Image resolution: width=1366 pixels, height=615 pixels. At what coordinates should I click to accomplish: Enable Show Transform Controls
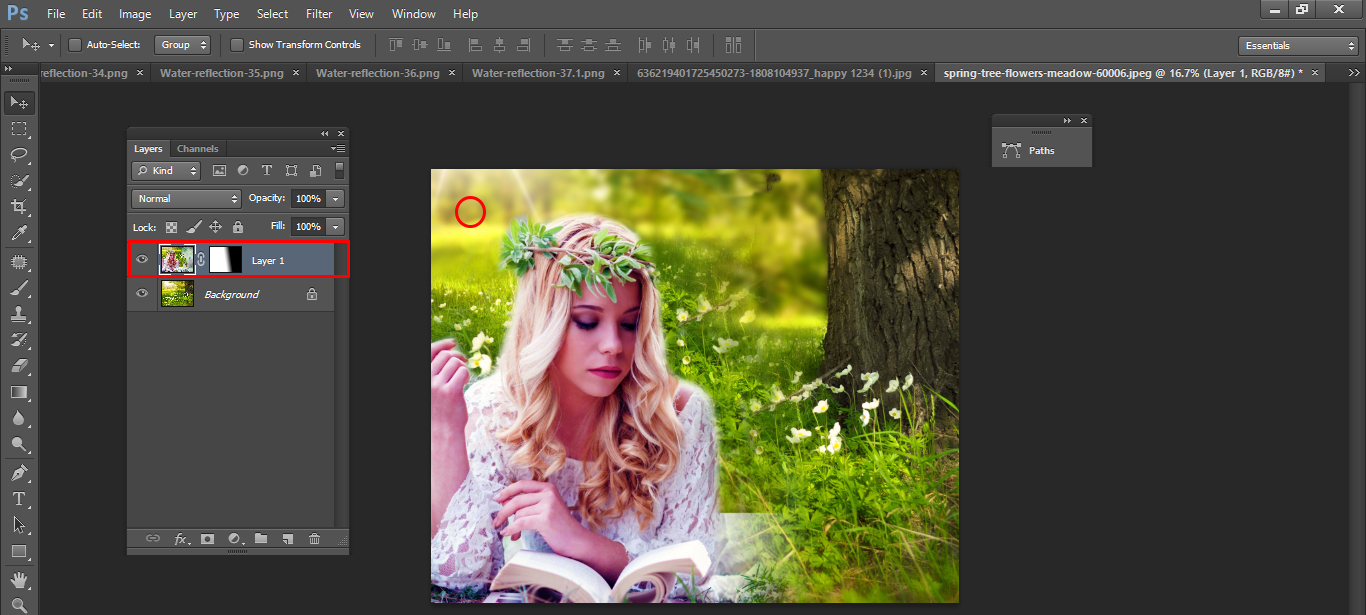pos(237,44)
